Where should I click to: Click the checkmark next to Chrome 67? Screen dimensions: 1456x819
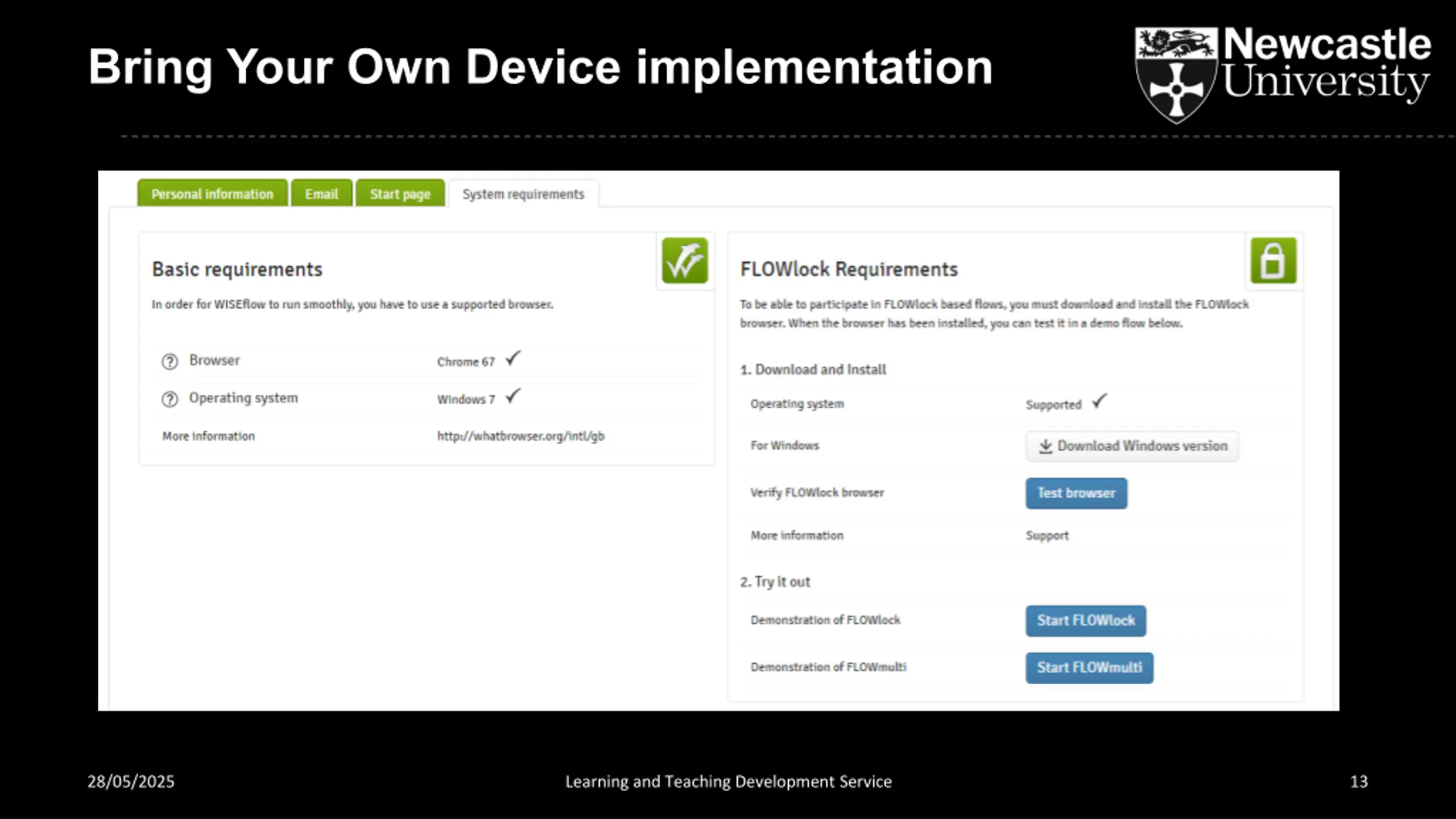[x=513, y=358]
